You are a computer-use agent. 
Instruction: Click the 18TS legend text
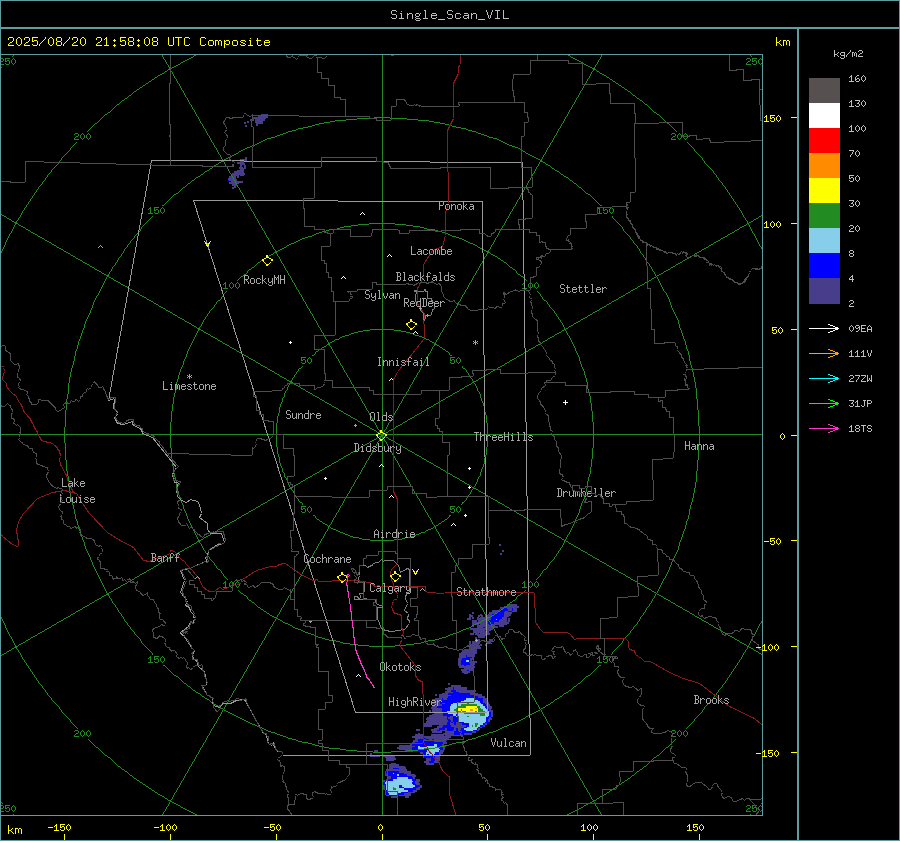pyautogui.click(x=860, y=429)
